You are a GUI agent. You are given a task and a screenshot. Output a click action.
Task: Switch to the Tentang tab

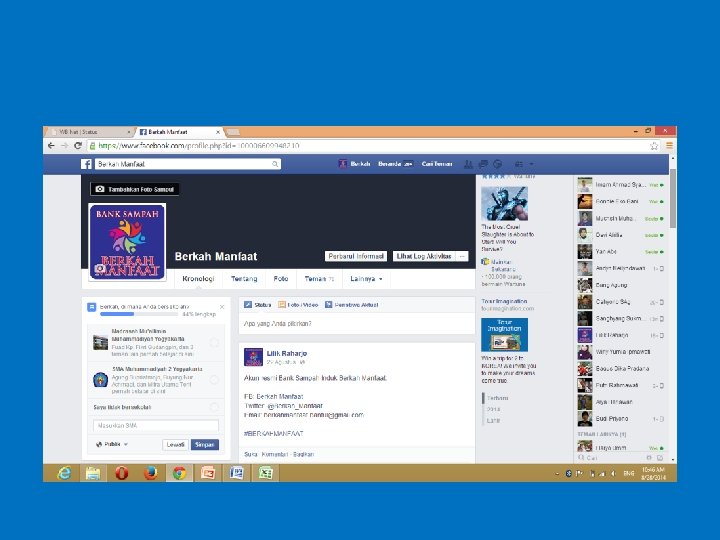[x=244, y=279]
